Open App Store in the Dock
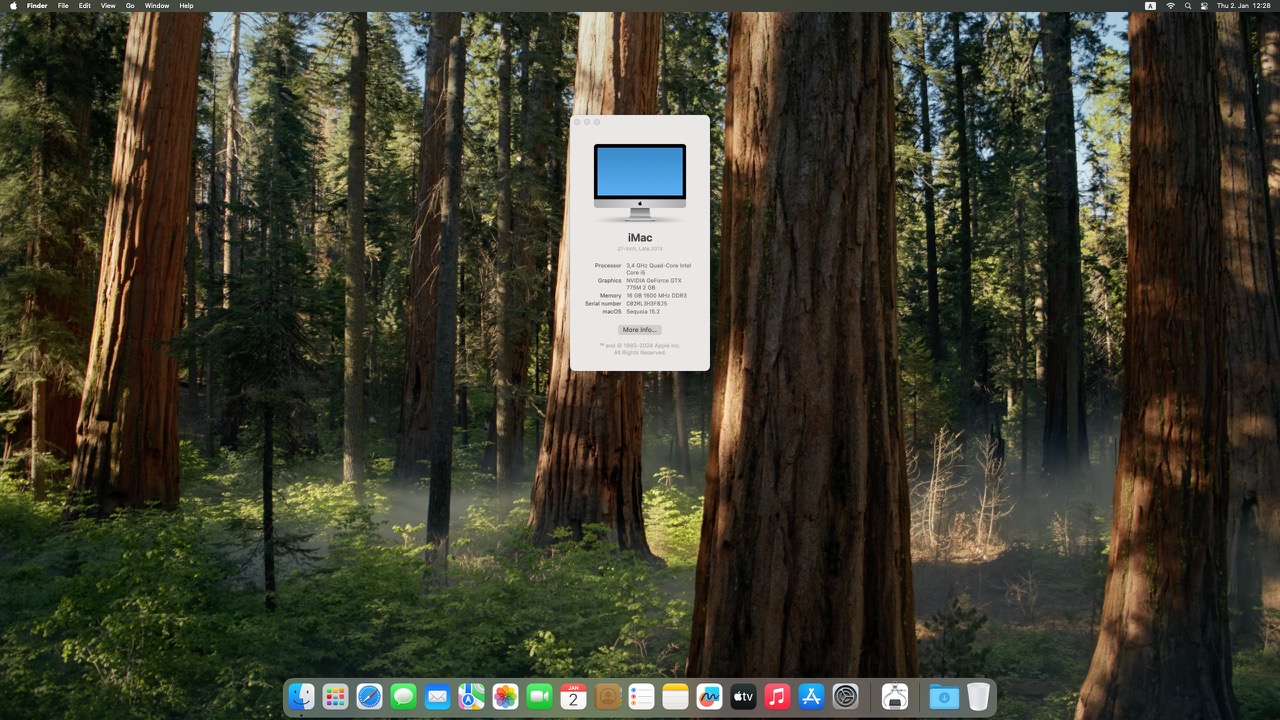 coord(812,697)
